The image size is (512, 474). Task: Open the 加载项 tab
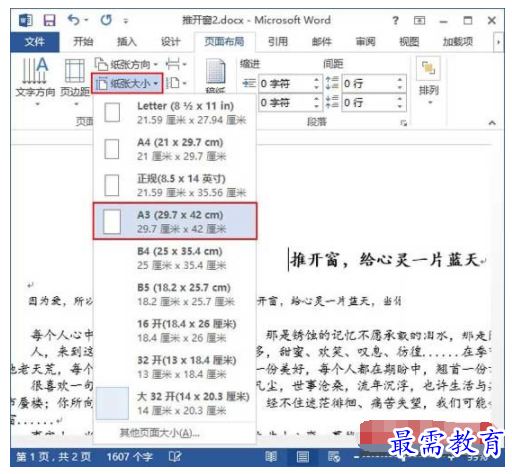click(458, 42)
